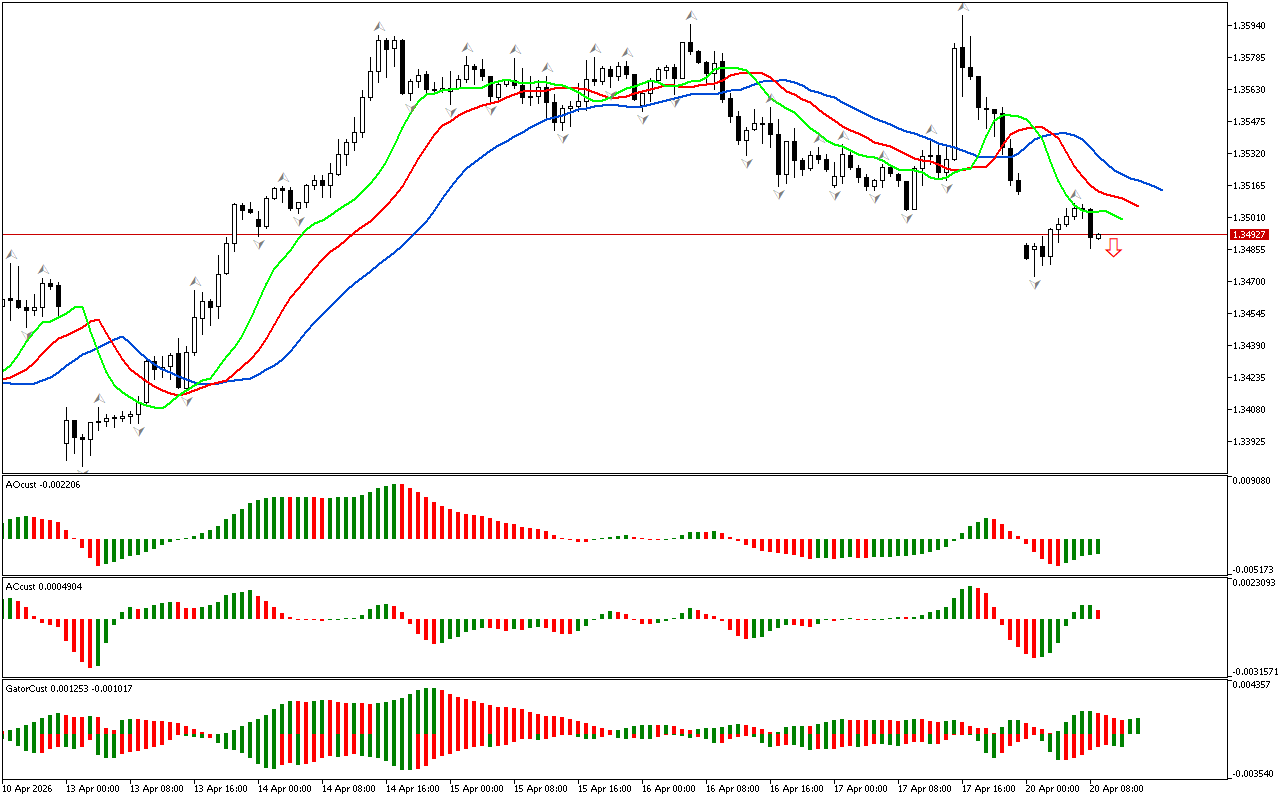1280x800 pixels.
Task: Click the right end of the blue Alligator line
Action: (x=1161, y=189)
